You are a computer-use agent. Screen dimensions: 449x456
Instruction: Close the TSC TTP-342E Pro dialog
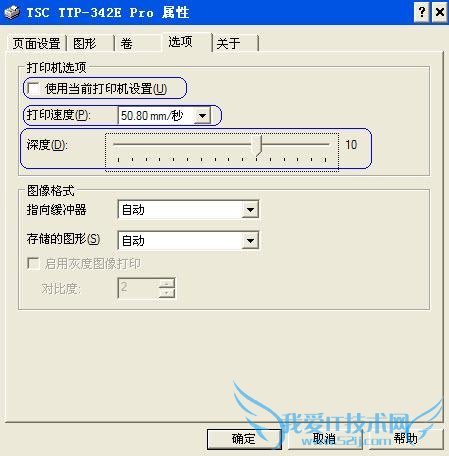pos(439,12)
